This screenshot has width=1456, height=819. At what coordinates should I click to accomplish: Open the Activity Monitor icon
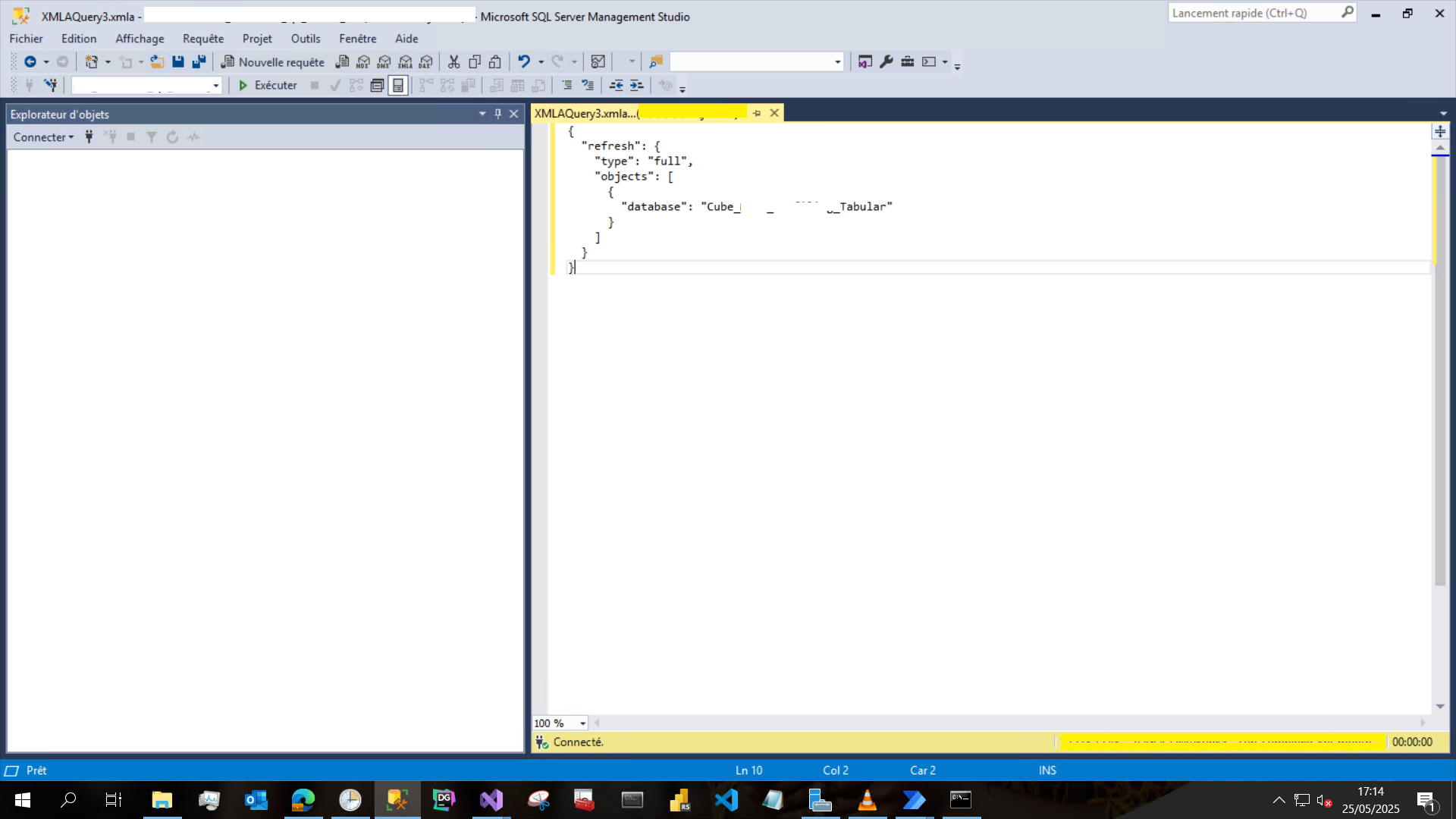pos(598,62)
